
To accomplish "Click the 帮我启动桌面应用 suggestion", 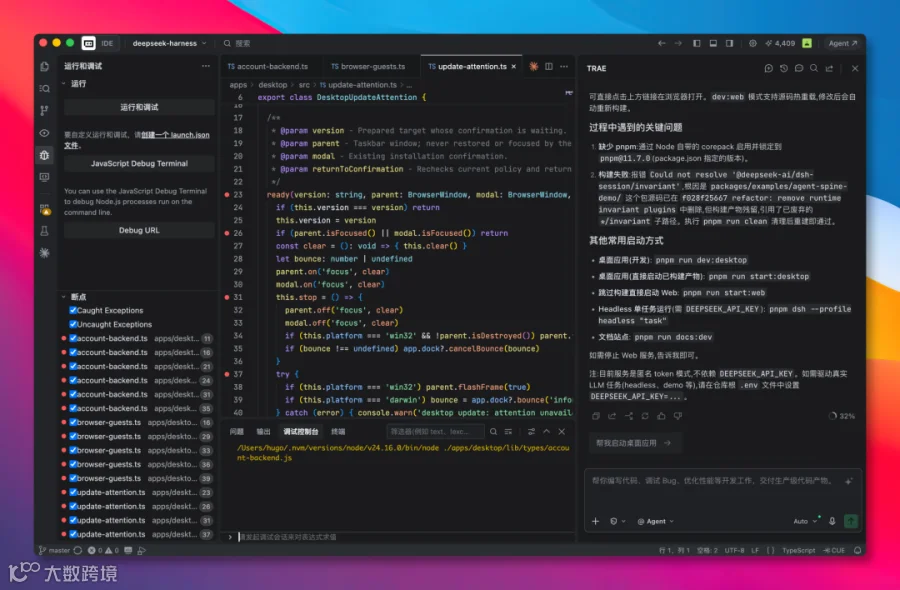I will [x=634, y=442].
